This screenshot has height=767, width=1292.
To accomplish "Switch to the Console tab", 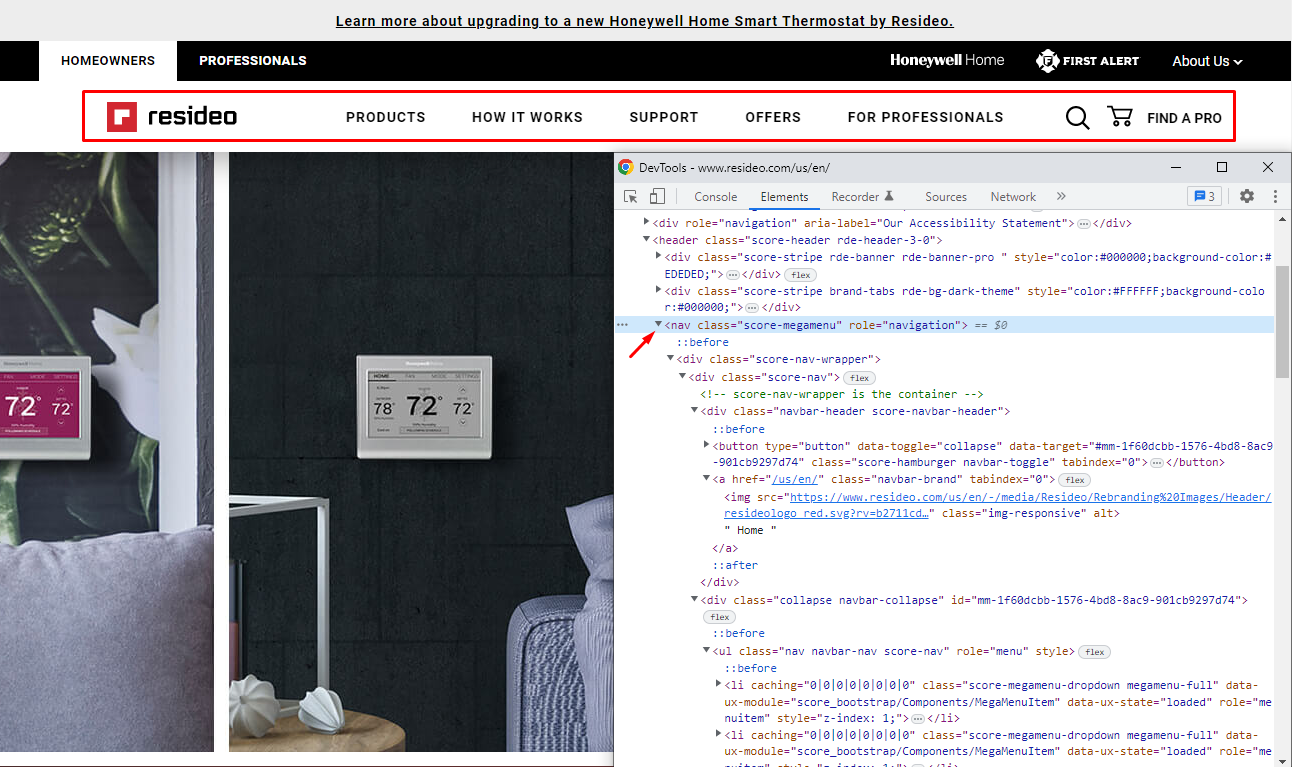I will point(716,197).
